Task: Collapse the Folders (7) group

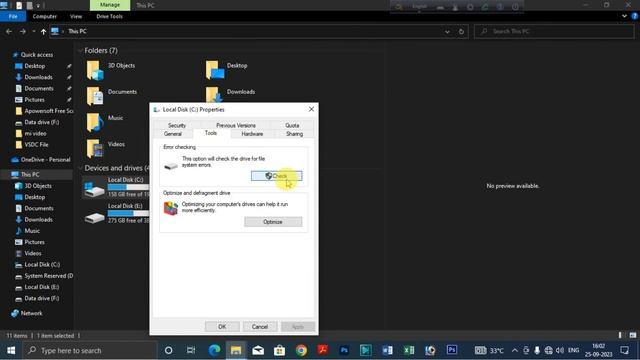Action: 80,51
